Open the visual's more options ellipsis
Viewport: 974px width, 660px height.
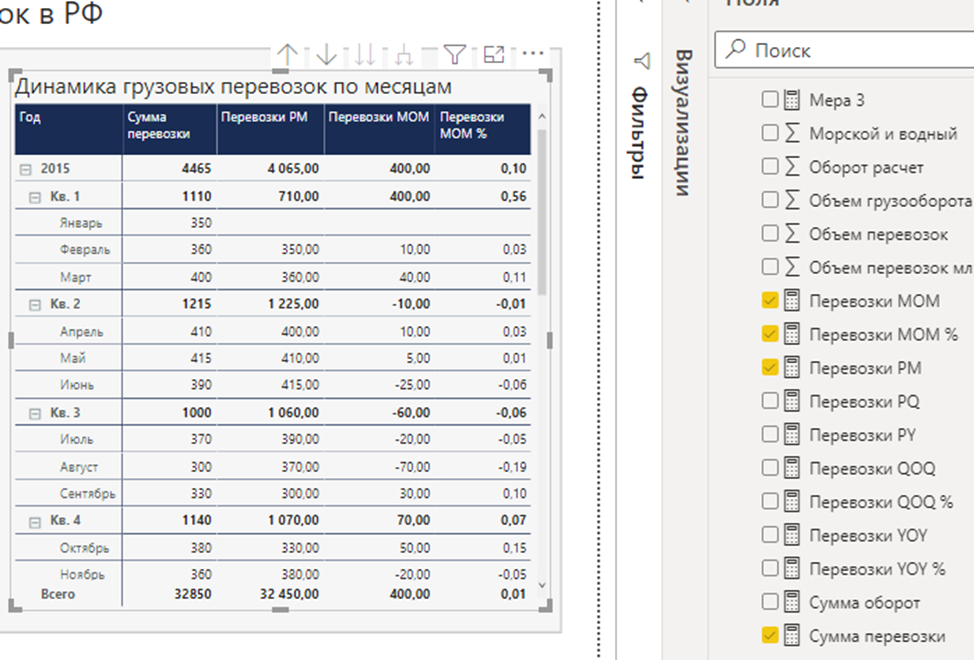coord(533,53)
